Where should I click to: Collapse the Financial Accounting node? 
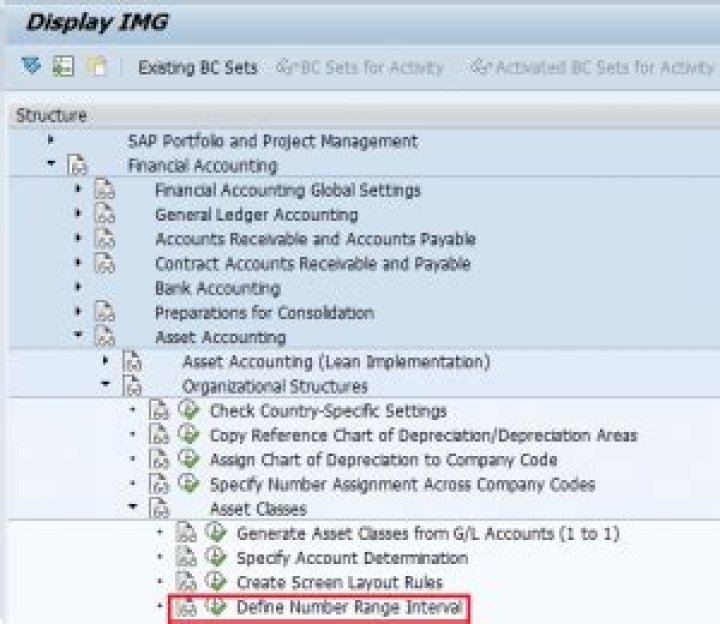(x=51, y=163)
